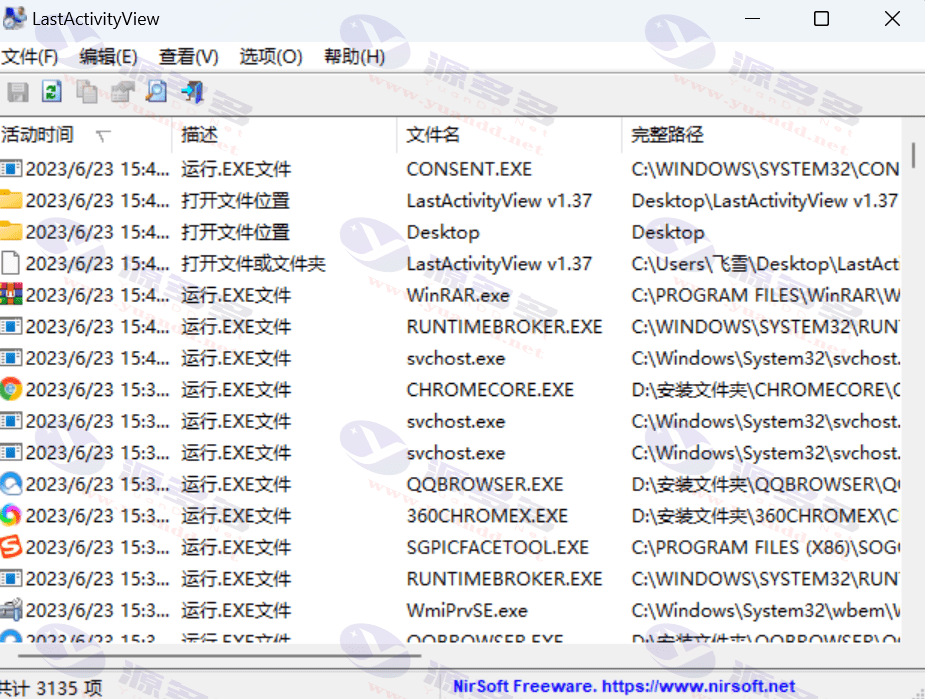Click the vertical scrollbar thumb
This screenshot has height=699, width=925.
[x=913, y=155]
